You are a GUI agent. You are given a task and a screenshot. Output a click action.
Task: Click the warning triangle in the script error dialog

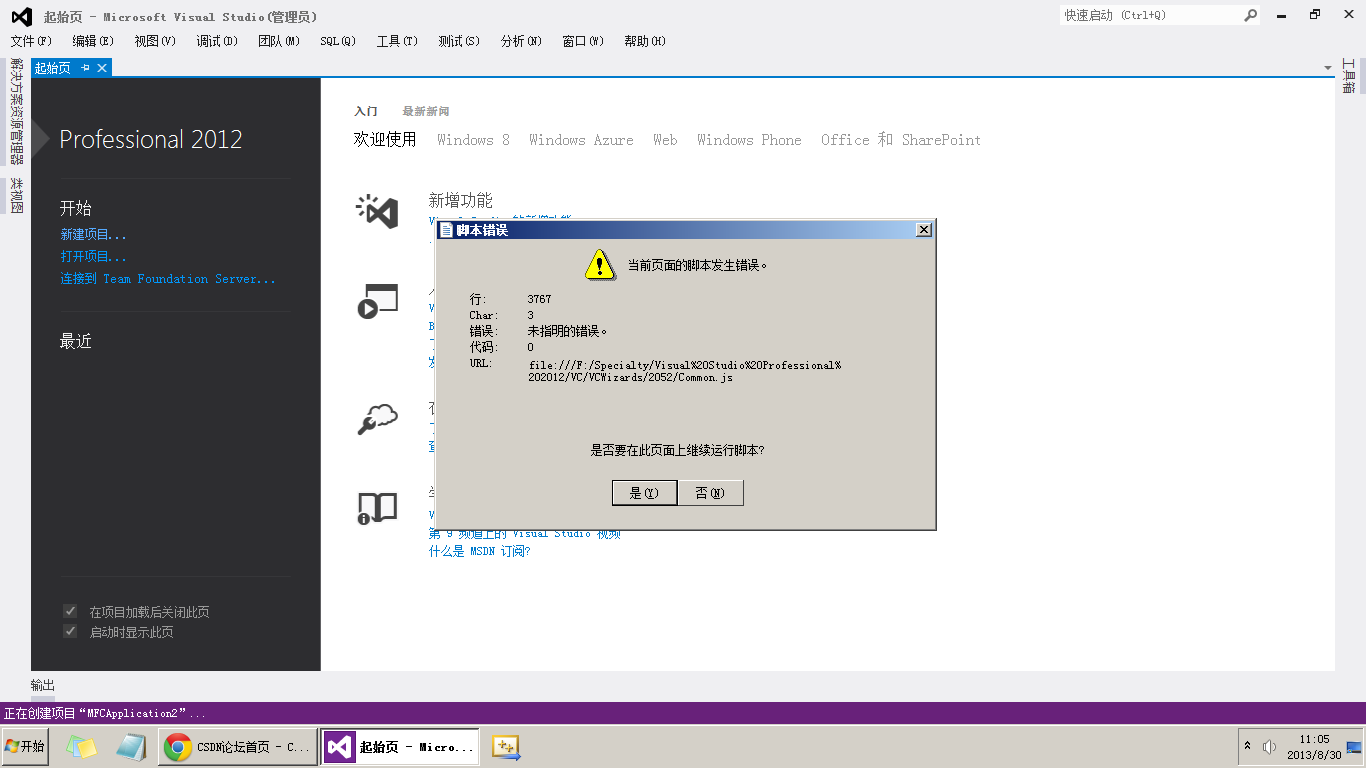(x=600, y=265)
